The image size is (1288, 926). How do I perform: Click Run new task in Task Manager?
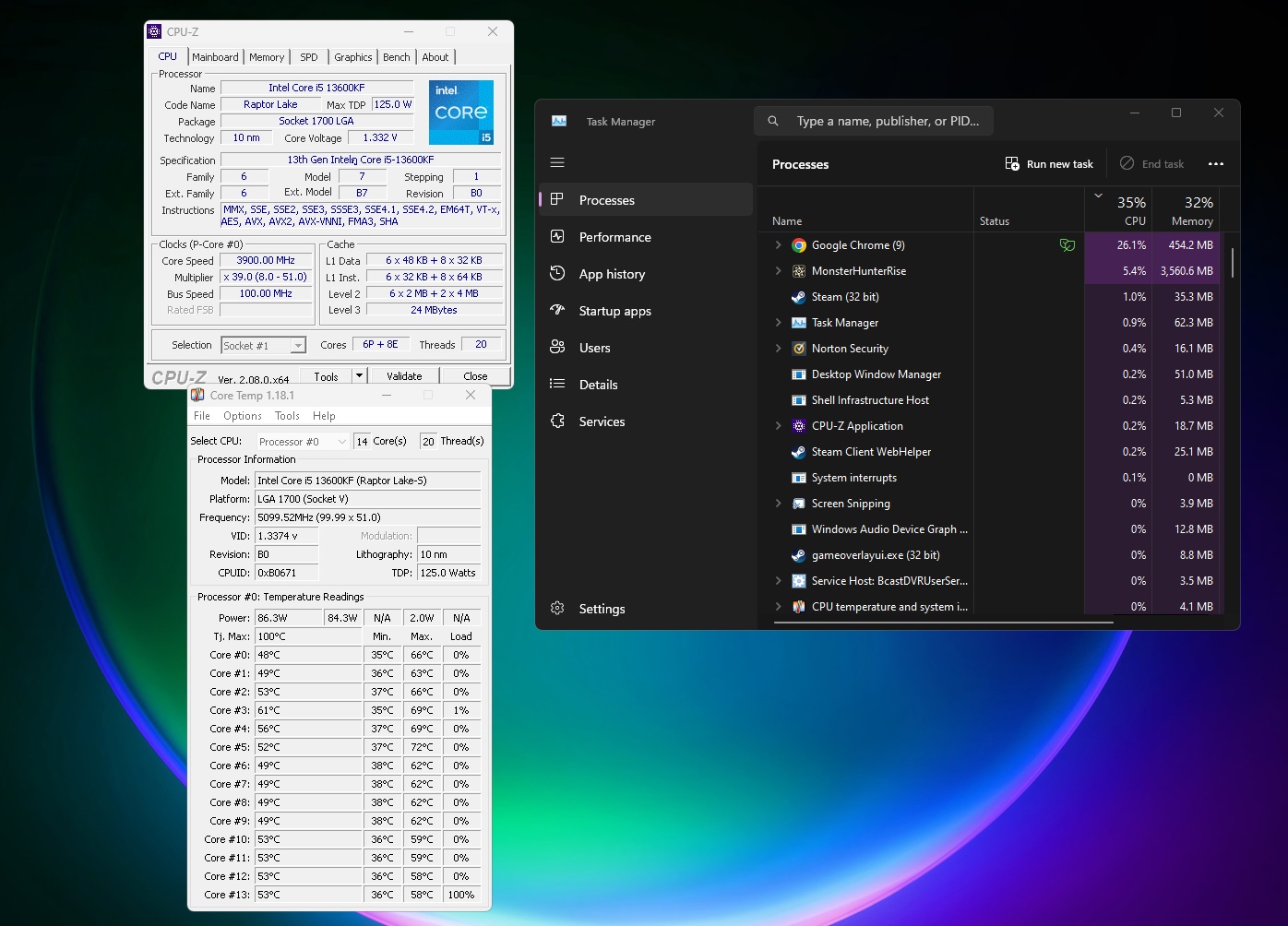[x=1049, y=164]
